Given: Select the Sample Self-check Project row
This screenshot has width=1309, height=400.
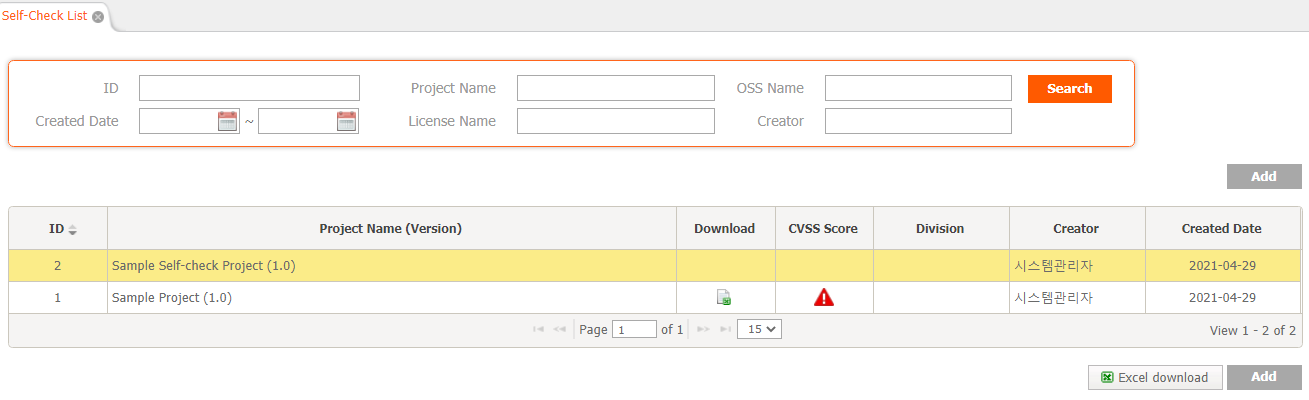Looking at the screenshot, I should click(x=655, y=266).
